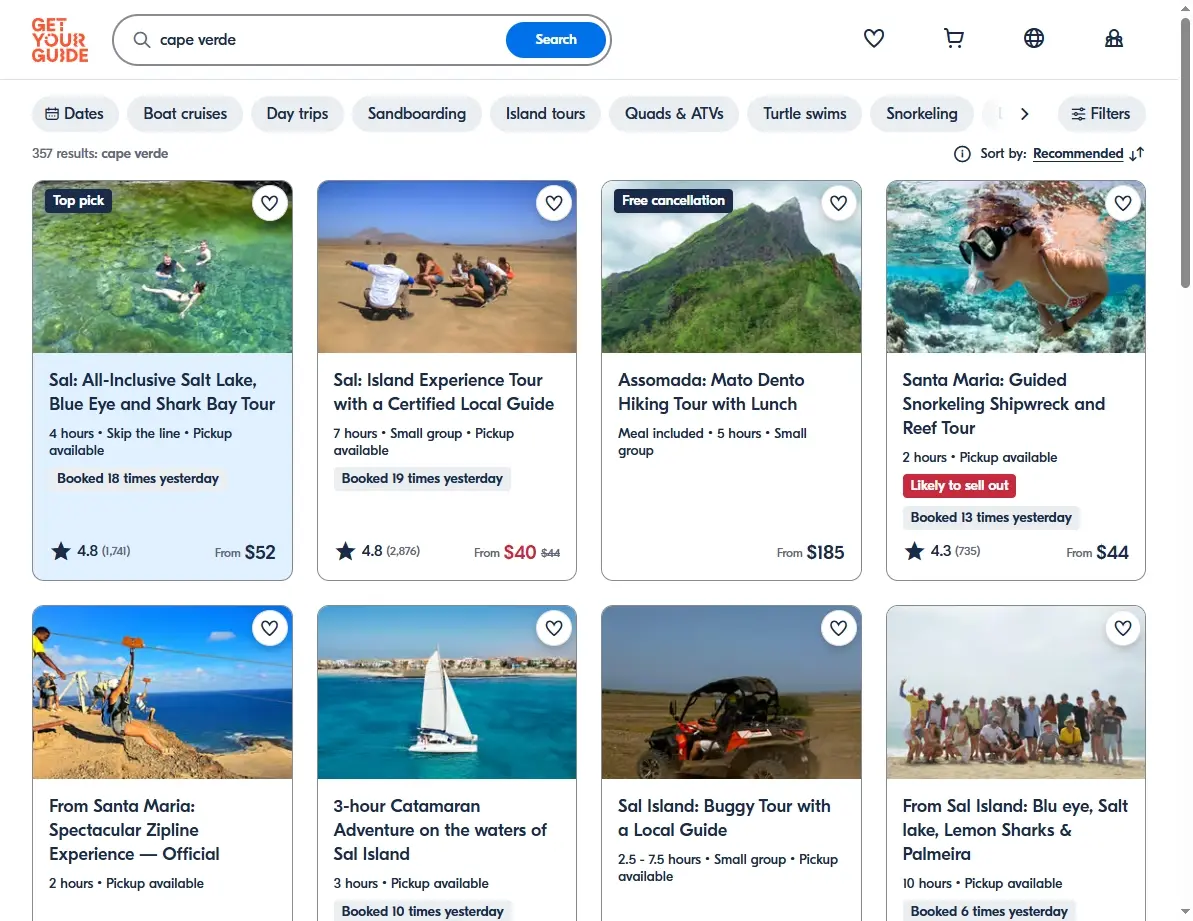
Task: Click the $40 discounted price
Action: click(x=520, y=552)
